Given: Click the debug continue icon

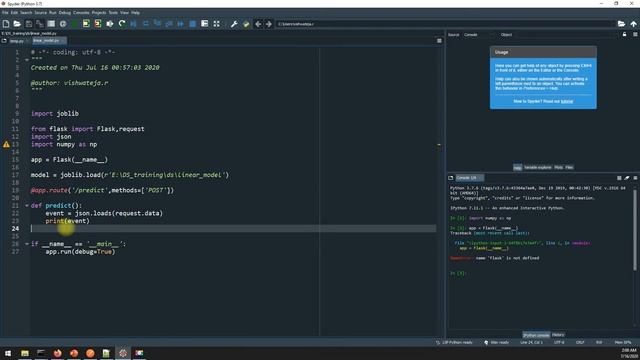Looking at the screenshot, I should tap(181, 24).
